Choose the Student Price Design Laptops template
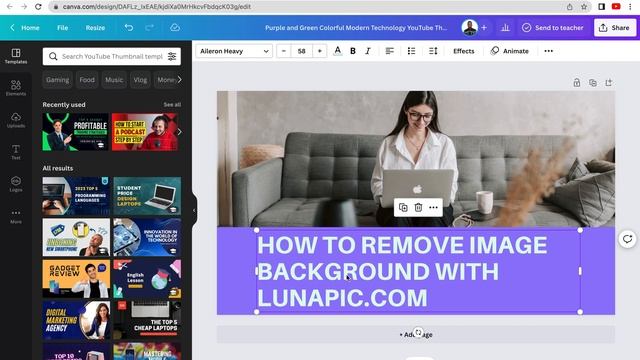Screen dimensions: 640x360 point(147,196)
